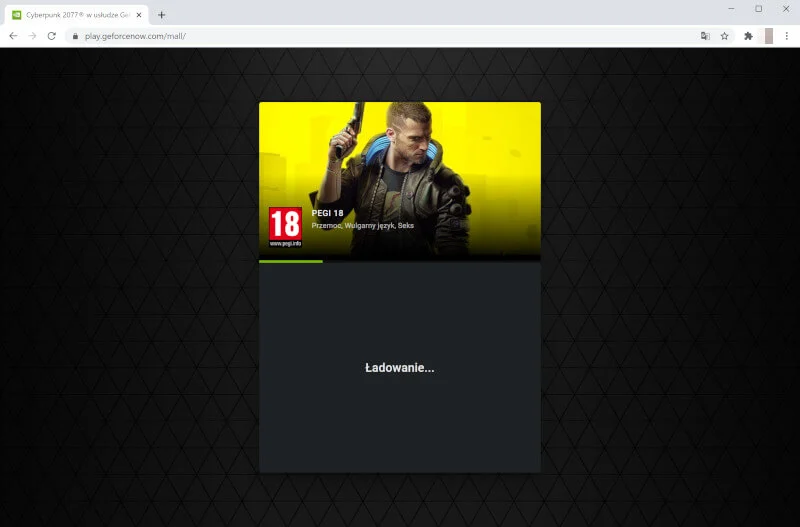Select the Cyberpunk 2077 browser tab
Screen dimensions: 800x527
(77, 15)
